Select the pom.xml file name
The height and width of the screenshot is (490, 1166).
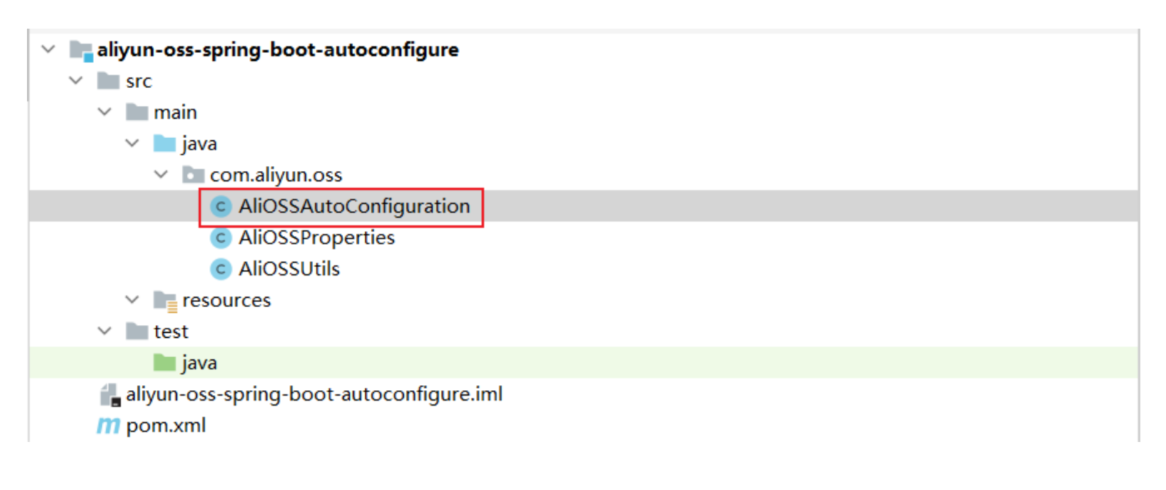tap(166, 426)
